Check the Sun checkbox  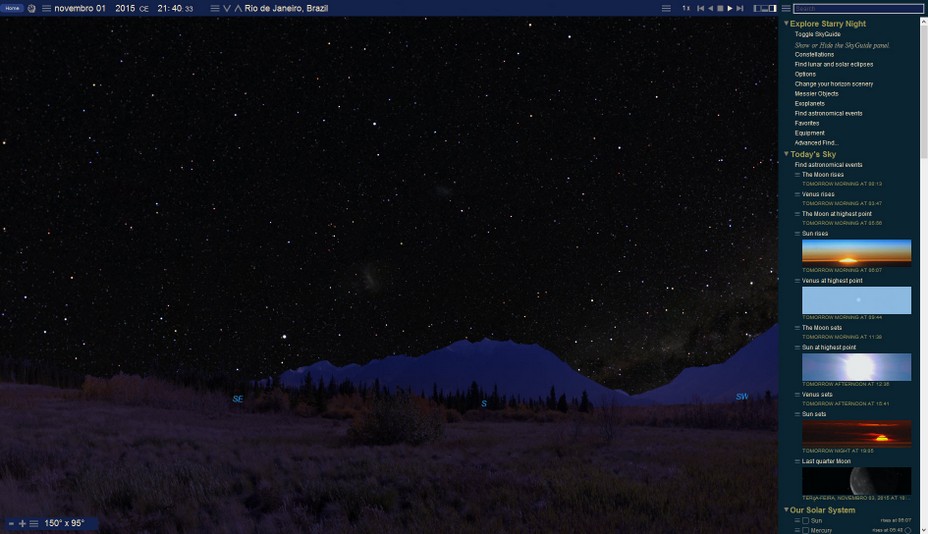pos(805,521)
